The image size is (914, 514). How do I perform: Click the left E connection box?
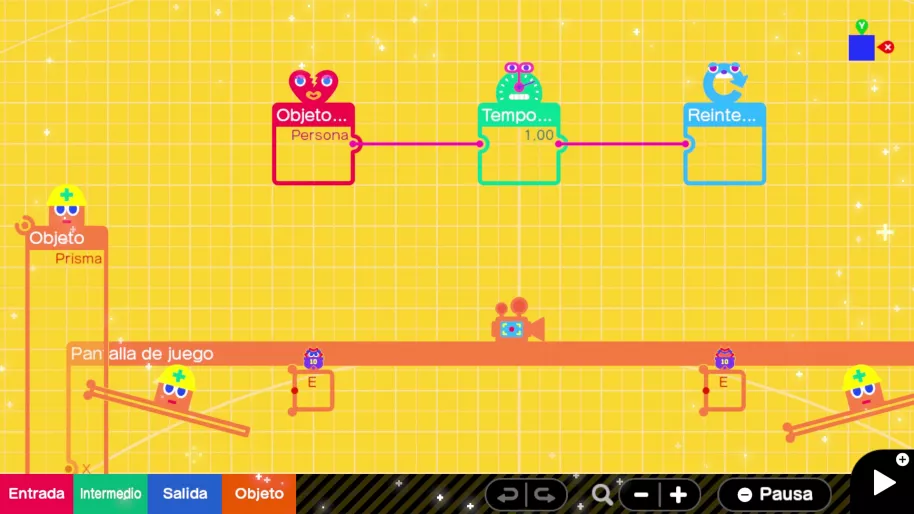pos(312,389)
